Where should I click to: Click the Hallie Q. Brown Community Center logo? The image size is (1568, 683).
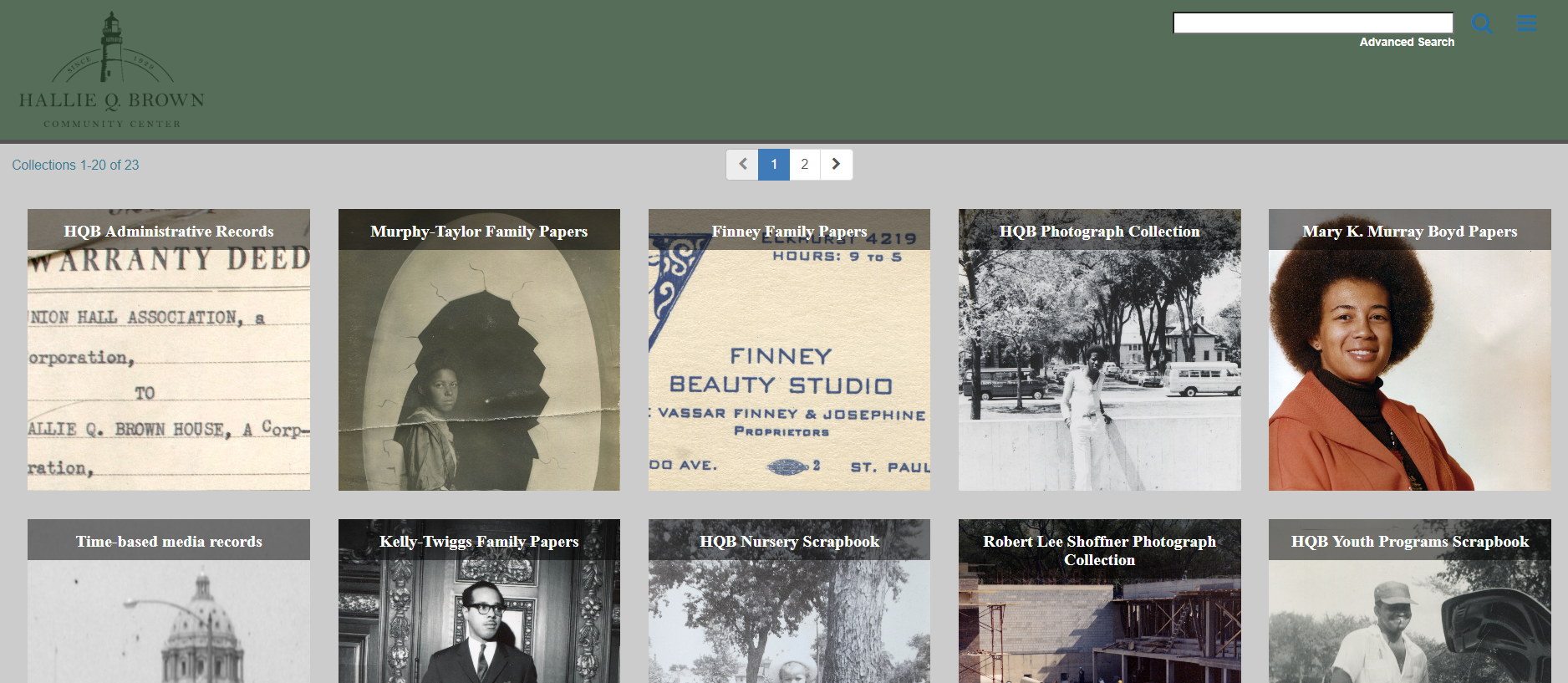[112, 70]
